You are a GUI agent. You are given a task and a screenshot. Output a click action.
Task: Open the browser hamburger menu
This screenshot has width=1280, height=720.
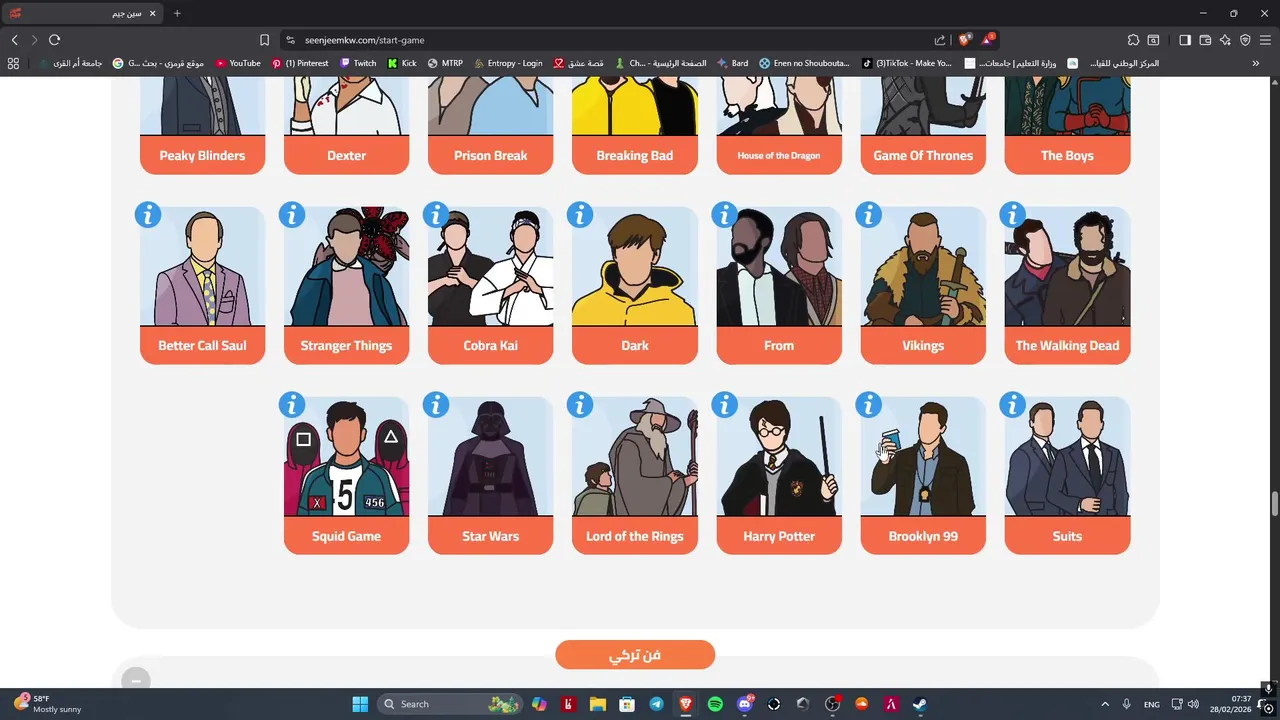click(1265, 40)
